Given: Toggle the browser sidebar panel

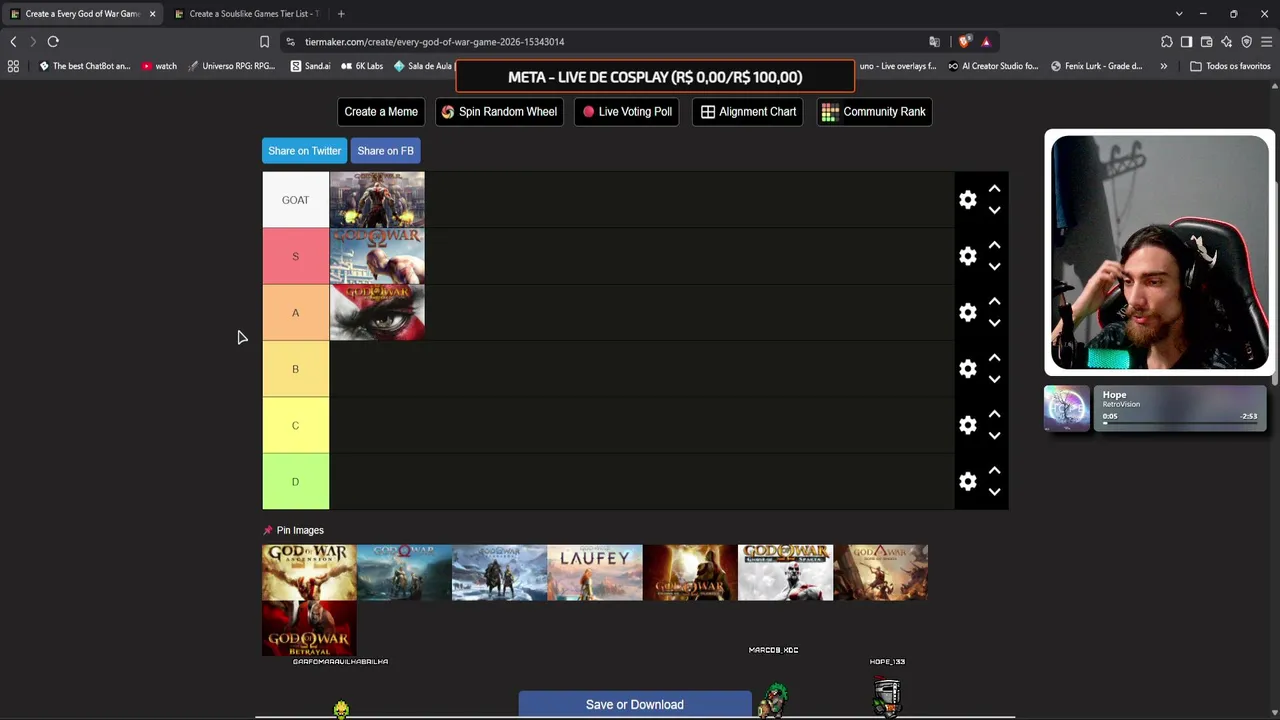Looking at the screenshot, I should click(x=1186, y=42).
